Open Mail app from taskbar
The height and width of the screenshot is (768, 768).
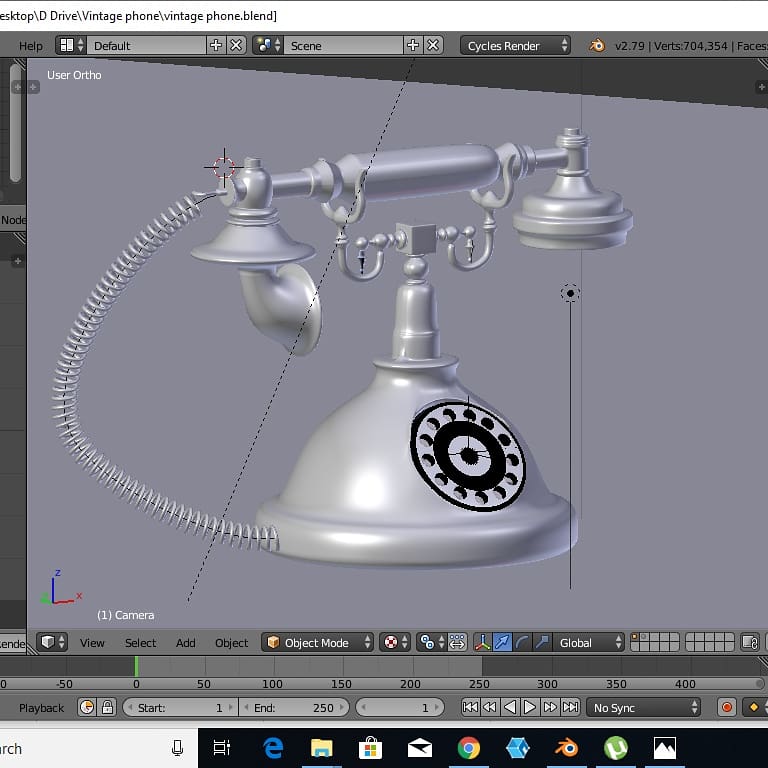tap(420, 748)
